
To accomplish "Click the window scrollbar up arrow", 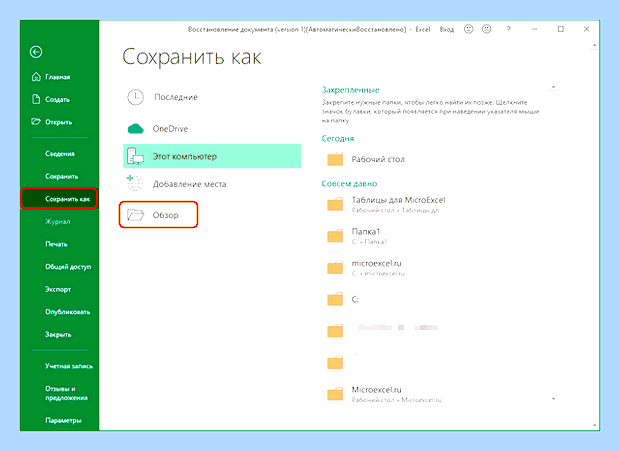I will [x=594, y=45].
